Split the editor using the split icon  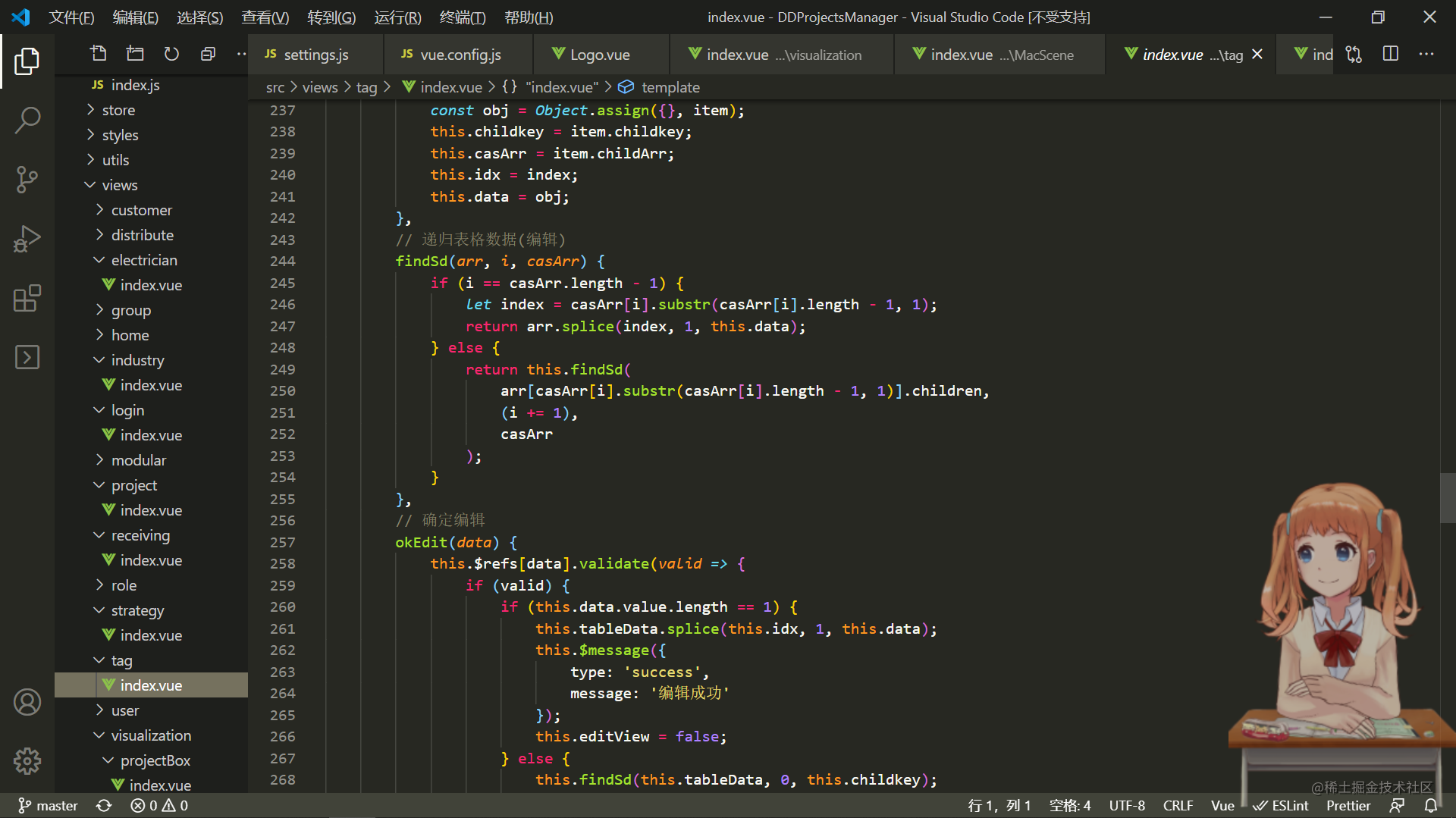click(1390, 54)
